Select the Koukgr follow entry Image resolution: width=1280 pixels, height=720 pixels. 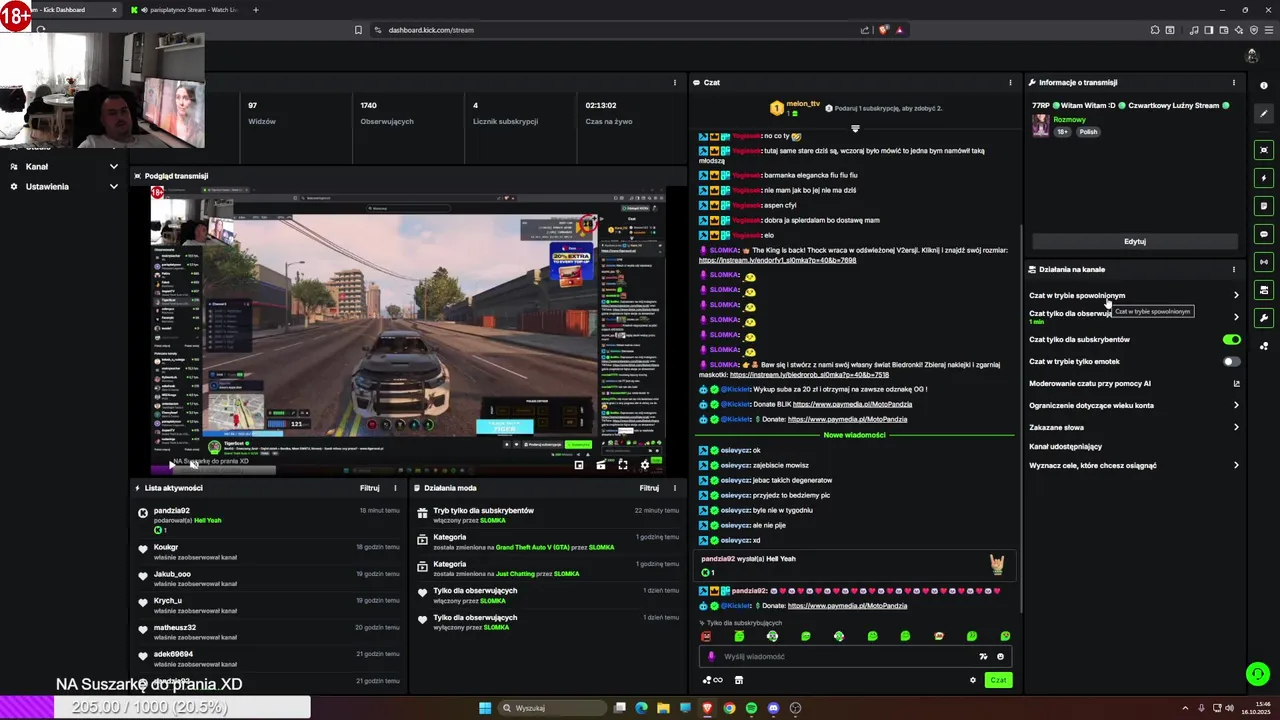point(269,551)
